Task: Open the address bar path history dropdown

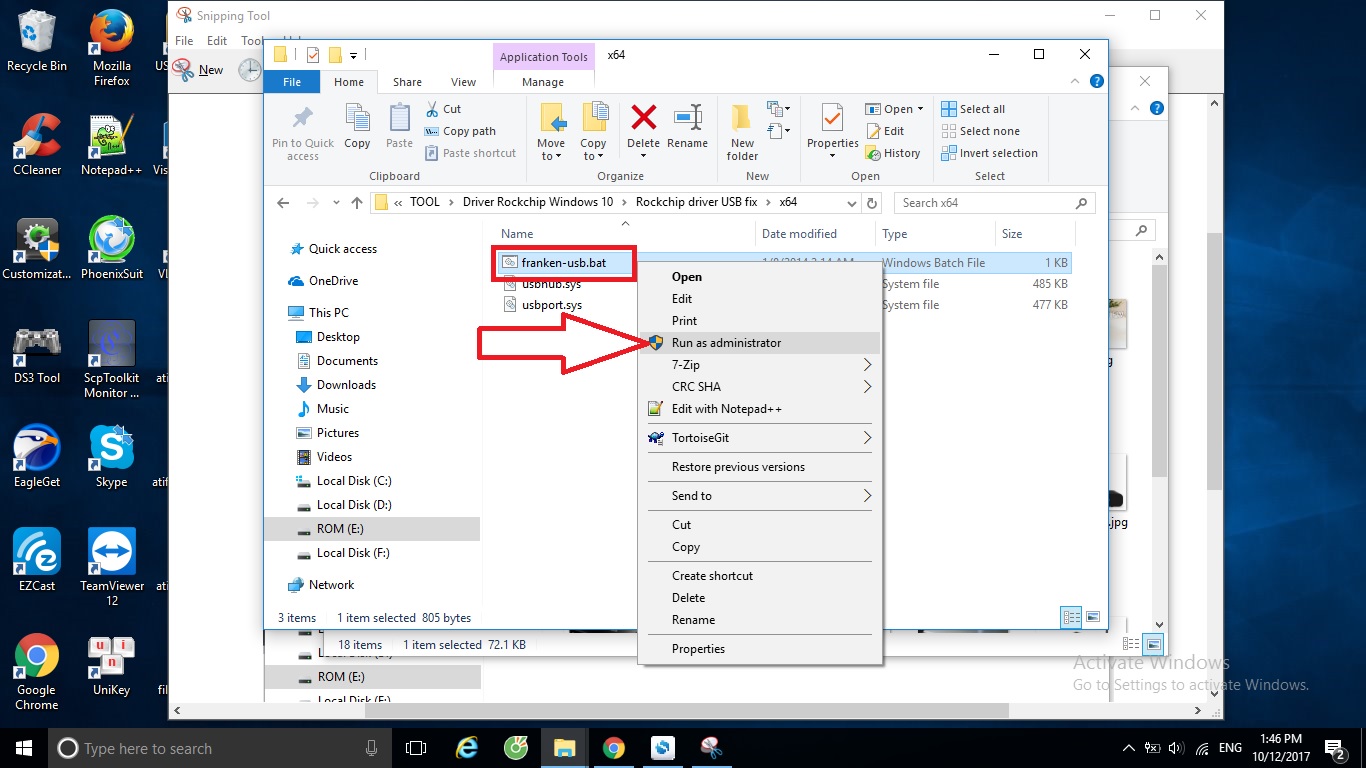Action: coord(851,203)
